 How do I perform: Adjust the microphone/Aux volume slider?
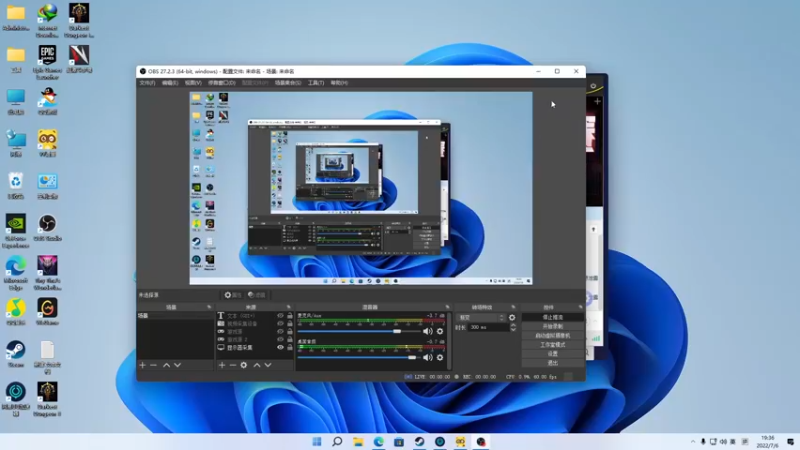358,332
